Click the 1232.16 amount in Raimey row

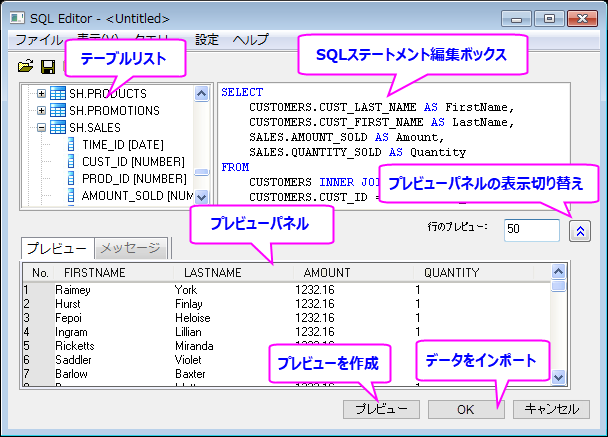click(x=314, y=290)
